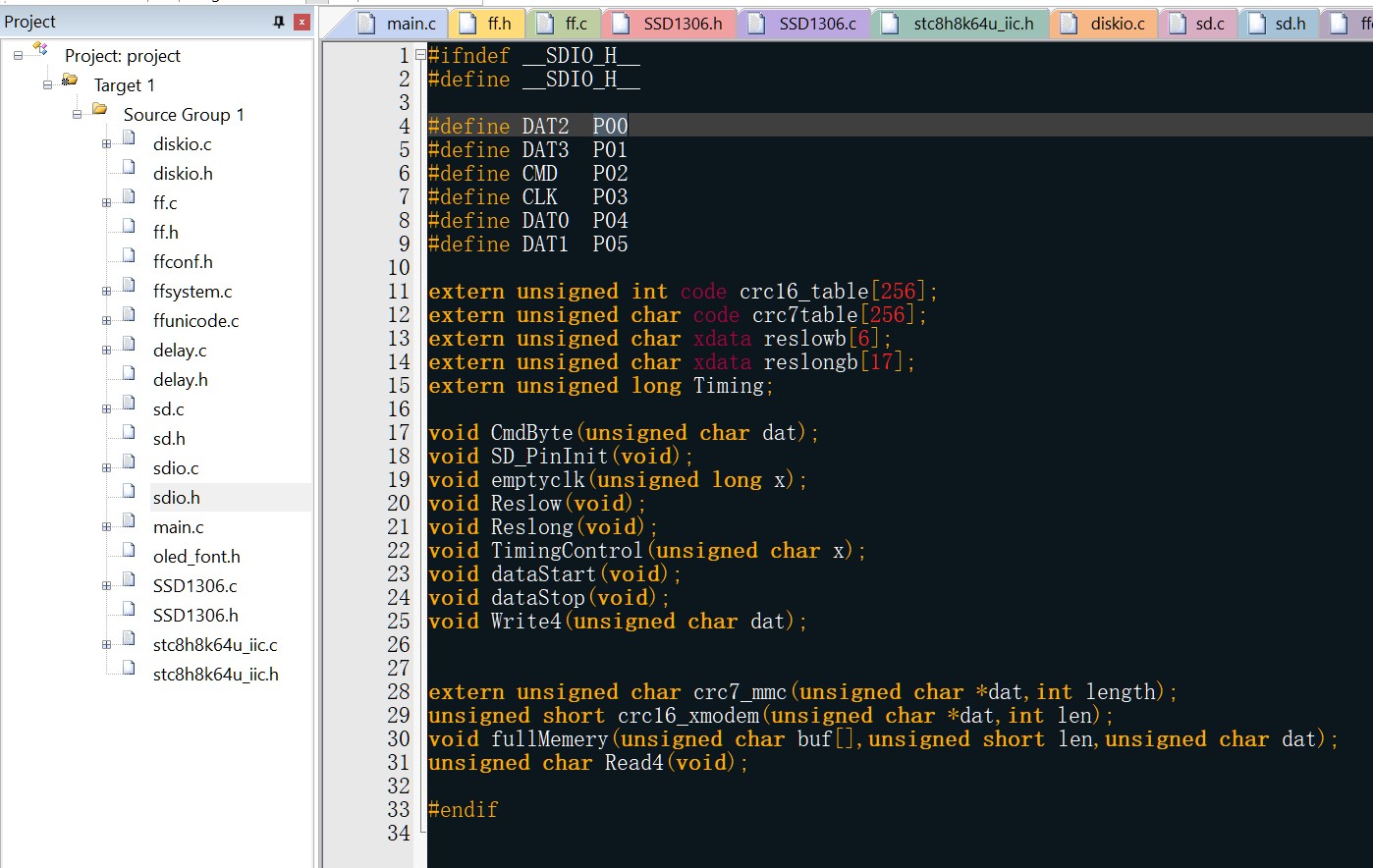Select main.c in the project tree
Image resolution: width=1373 pixels, height=868 pixels.
coord(178,527)
